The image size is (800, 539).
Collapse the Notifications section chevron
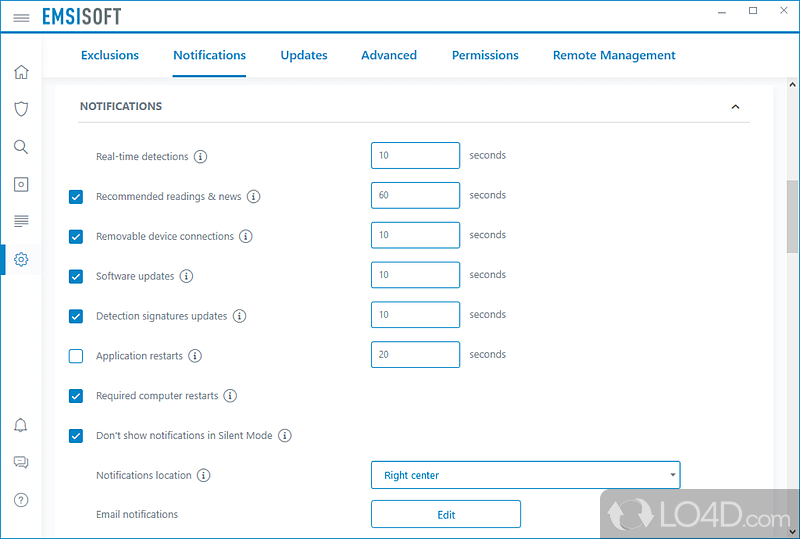tap(735, 107)
